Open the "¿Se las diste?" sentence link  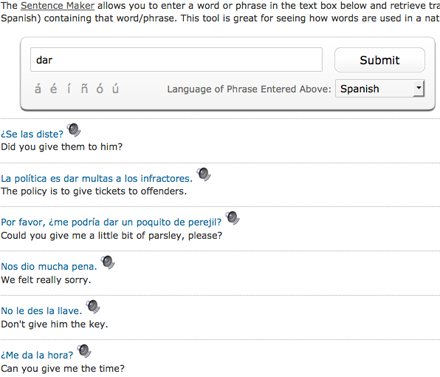[x=32, y=134]
